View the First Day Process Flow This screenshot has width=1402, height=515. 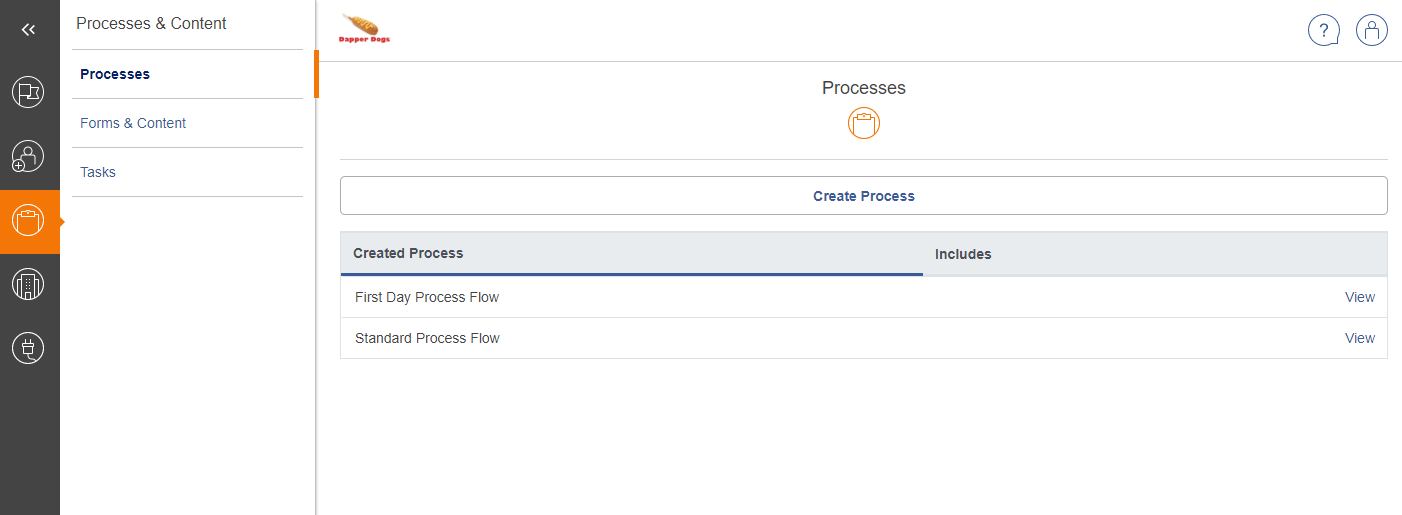[x=1359, y=297]
